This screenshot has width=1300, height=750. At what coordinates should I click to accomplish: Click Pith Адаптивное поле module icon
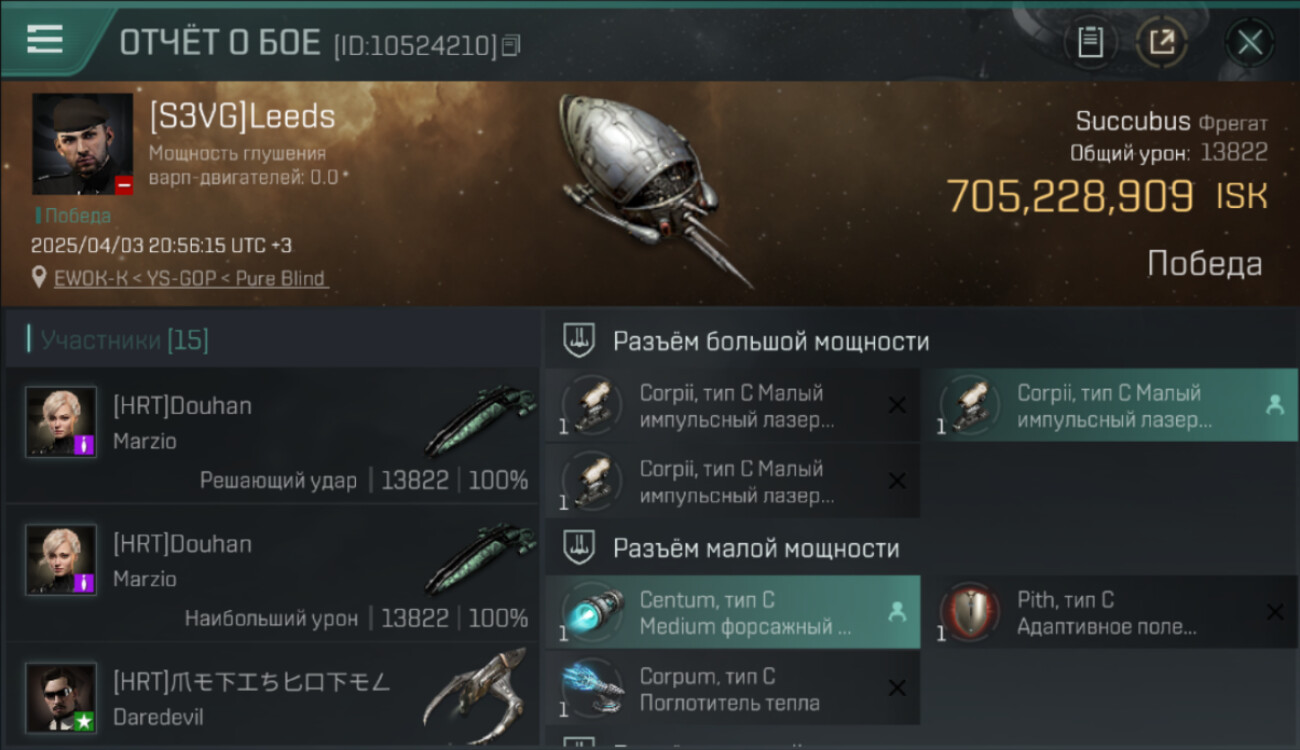coord(969,611)
